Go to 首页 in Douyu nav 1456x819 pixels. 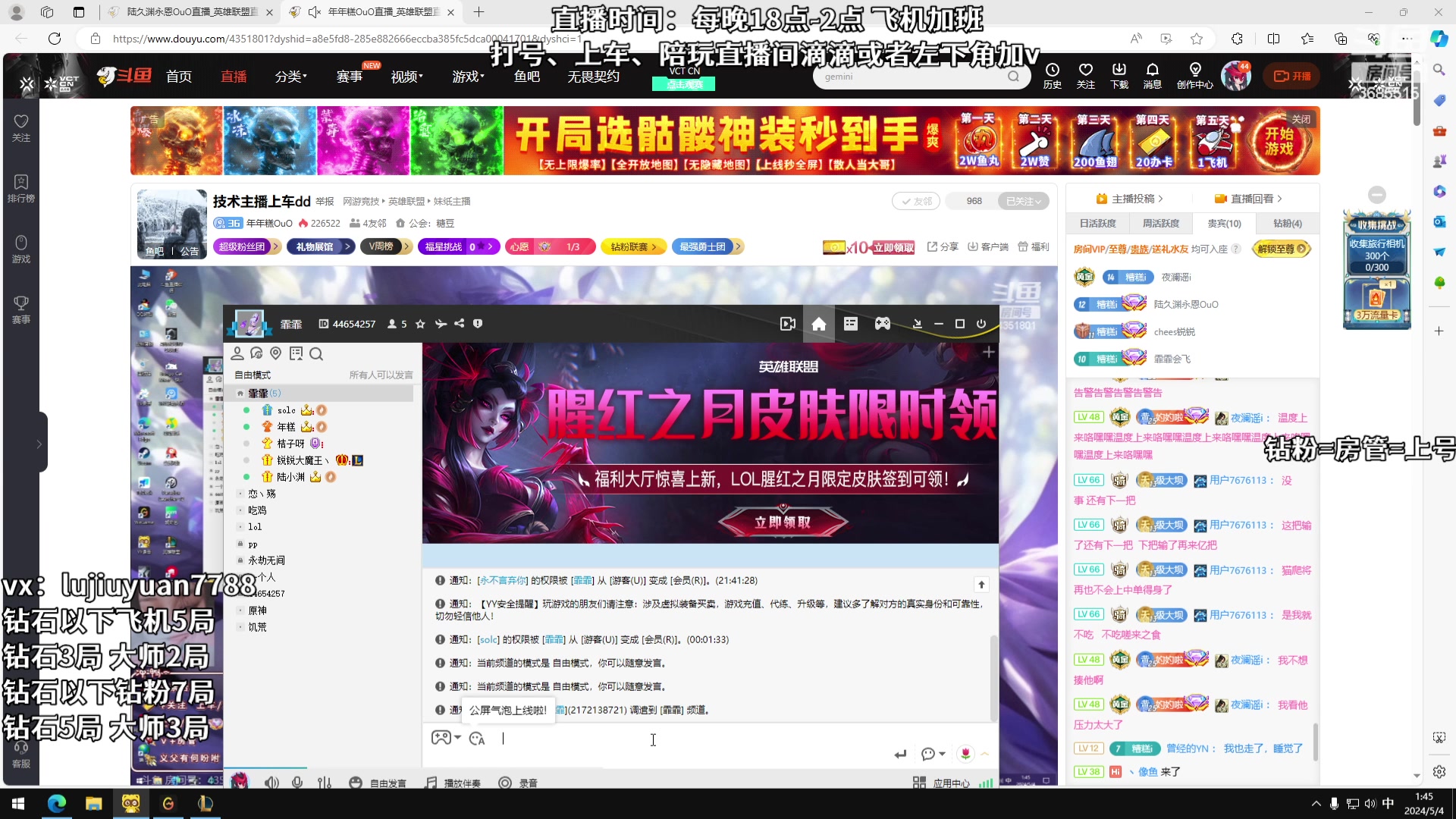[179, 76]
